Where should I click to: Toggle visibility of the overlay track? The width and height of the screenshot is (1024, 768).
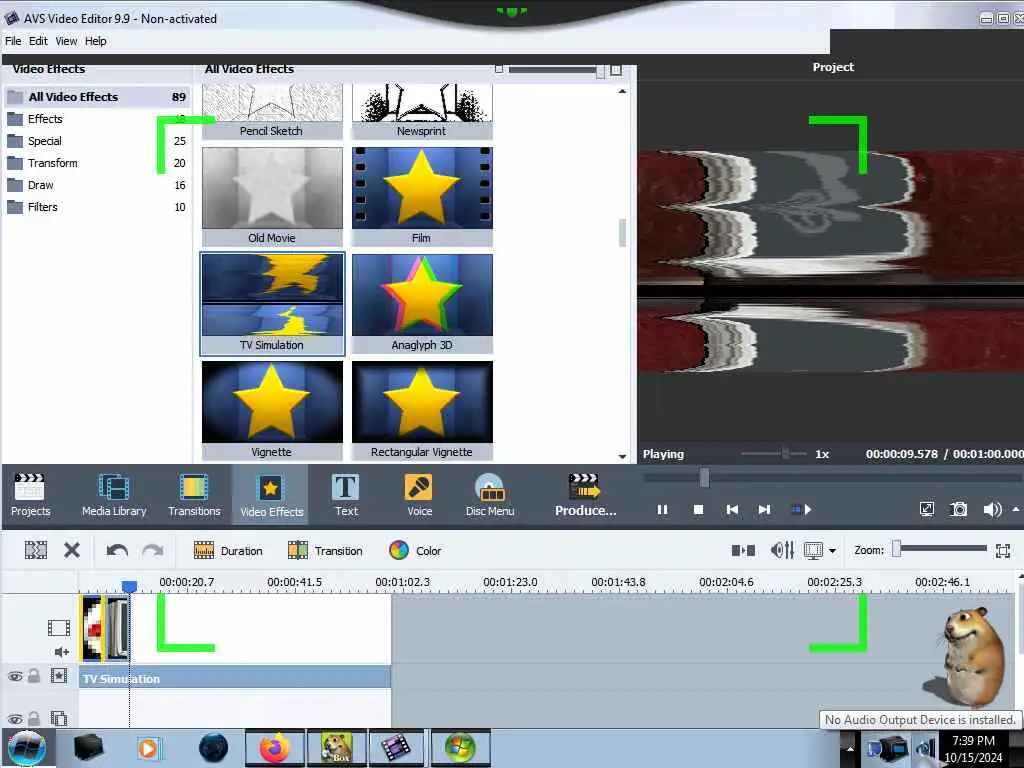[14, 719]
